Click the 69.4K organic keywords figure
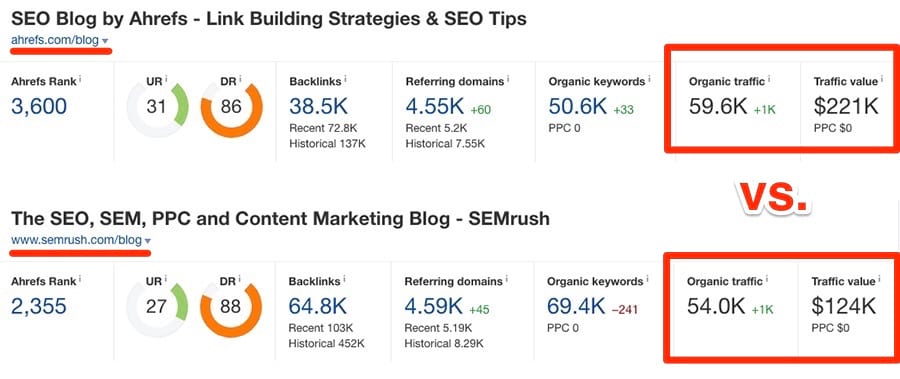Image resolution: width=900 pixels, height=379 pixels. pyautogui.click(x=576, y=307)
